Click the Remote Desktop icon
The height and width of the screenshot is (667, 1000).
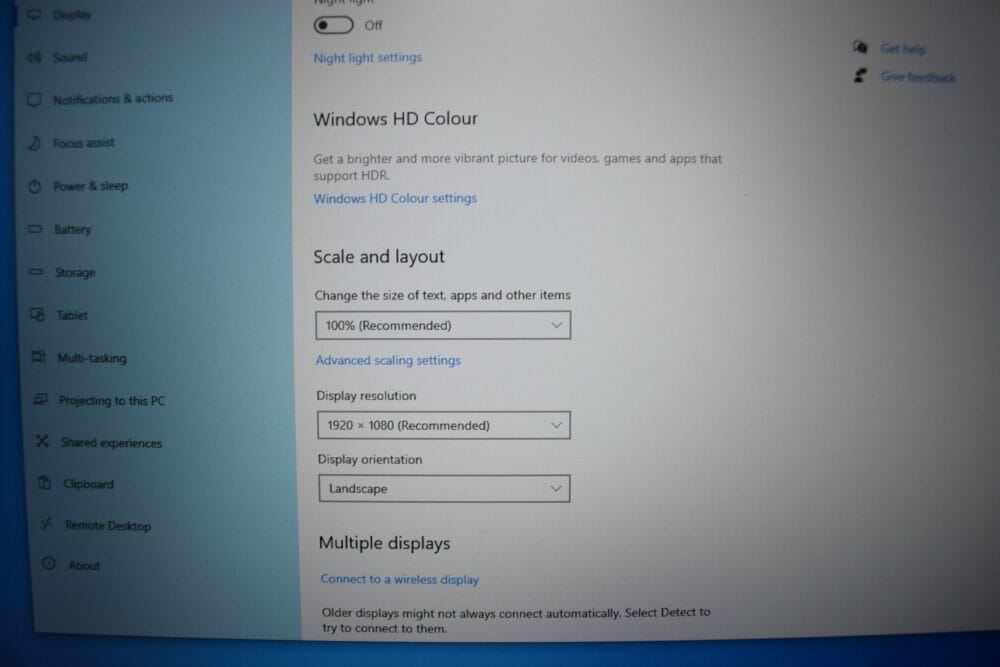[47, 524]
